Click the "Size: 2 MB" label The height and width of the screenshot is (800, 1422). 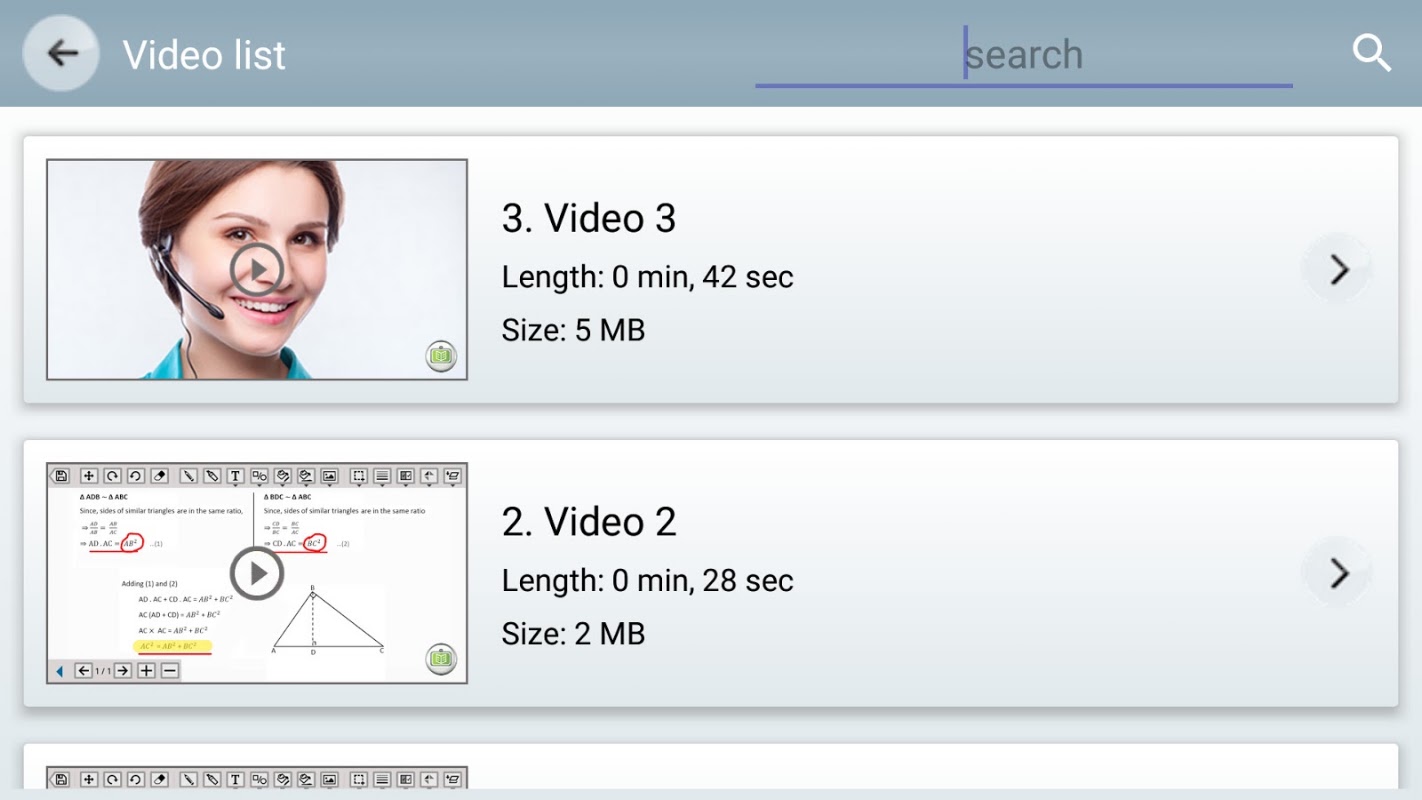[x=573, y=633]
